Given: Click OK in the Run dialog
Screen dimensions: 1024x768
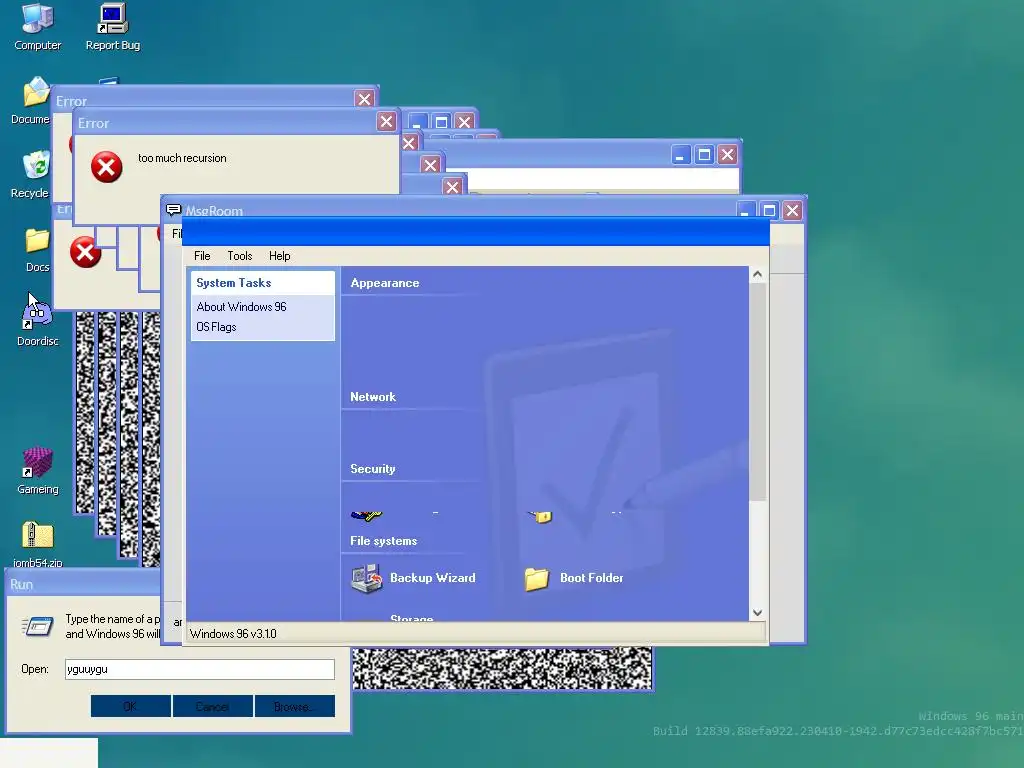Looking at the screenshot, I should pos(131,706).
